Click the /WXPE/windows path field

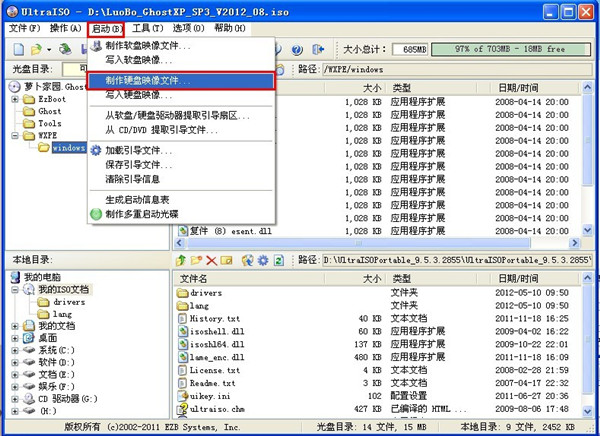click(x=457, y=69)
